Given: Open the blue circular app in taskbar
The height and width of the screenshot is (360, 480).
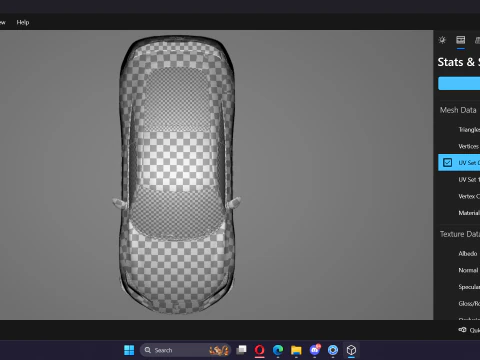Looking at the screenshot, I should point(333,350).
